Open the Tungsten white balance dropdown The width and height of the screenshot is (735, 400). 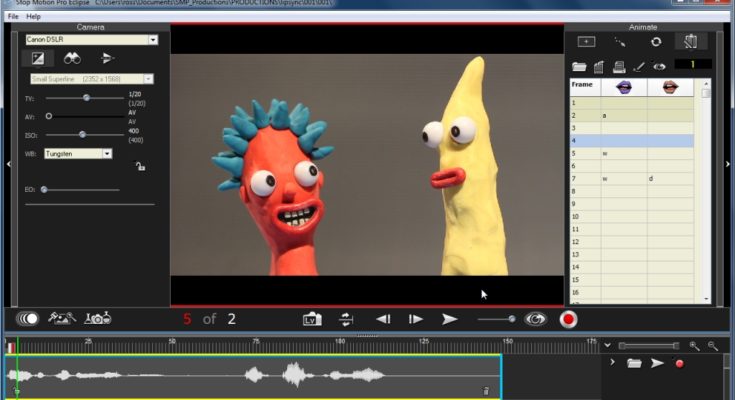coord(107,154)
